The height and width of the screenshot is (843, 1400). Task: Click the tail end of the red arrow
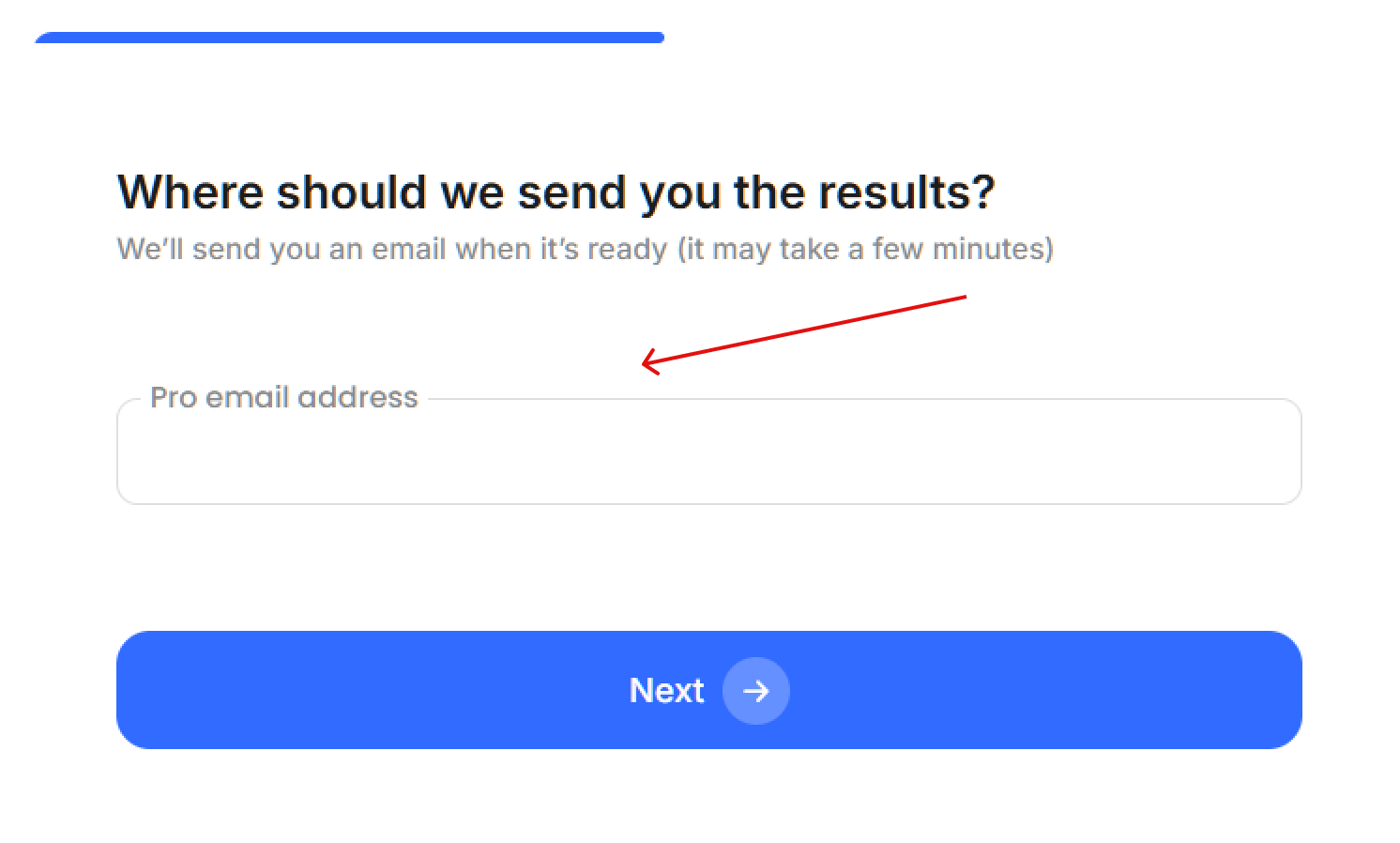[963, 298]
